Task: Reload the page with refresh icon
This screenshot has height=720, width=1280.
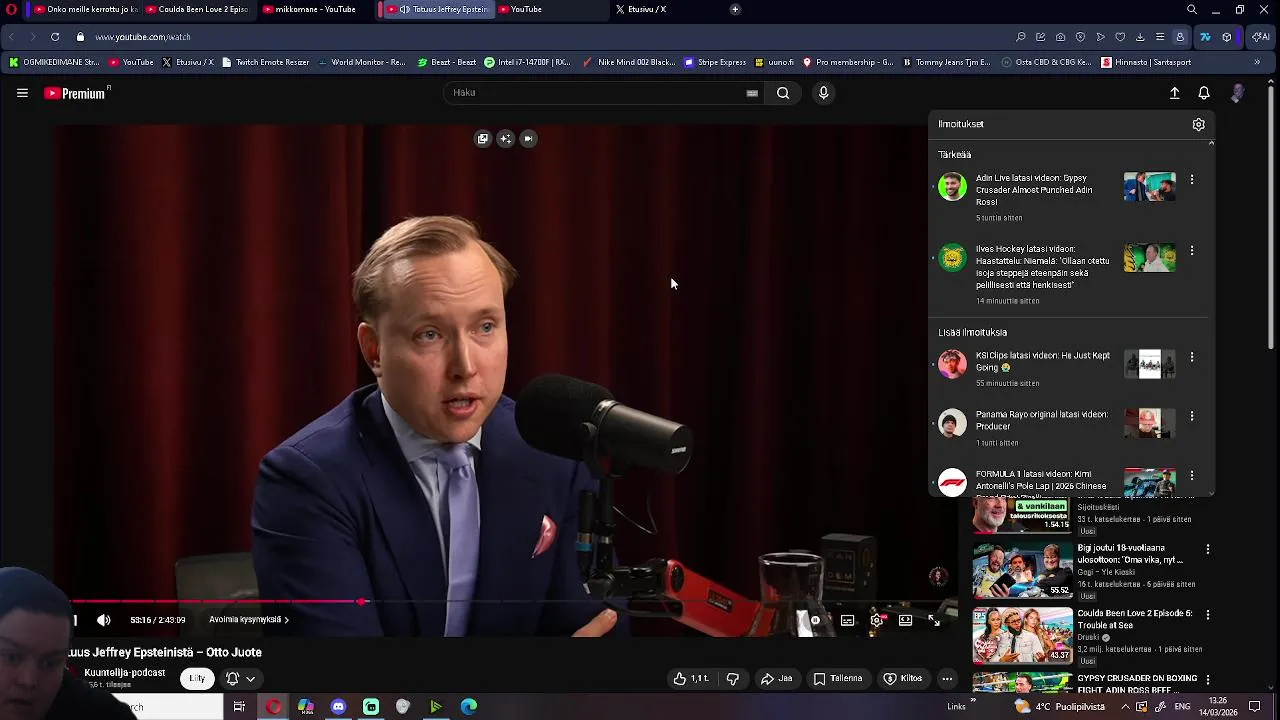Action: pos(55,37)
